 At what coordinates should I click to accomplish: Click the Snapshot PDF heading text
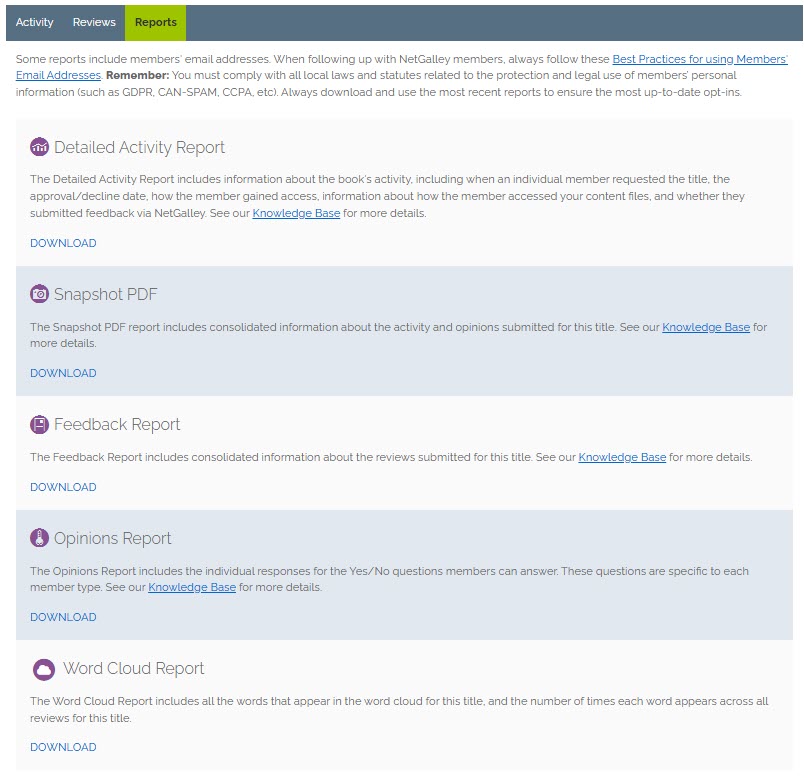pos(105,294)
